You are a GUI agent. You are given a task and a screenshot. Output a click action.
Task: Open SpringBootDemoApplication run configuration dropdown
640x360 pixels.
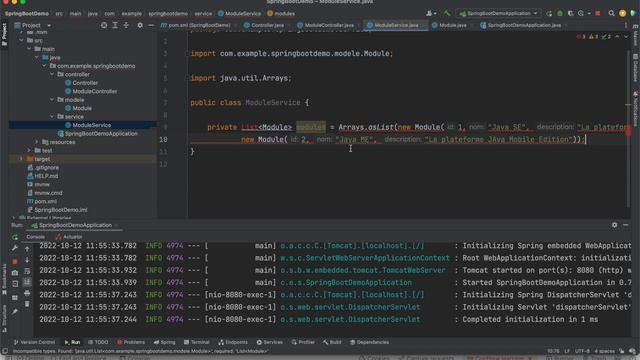tap(498, 13)
